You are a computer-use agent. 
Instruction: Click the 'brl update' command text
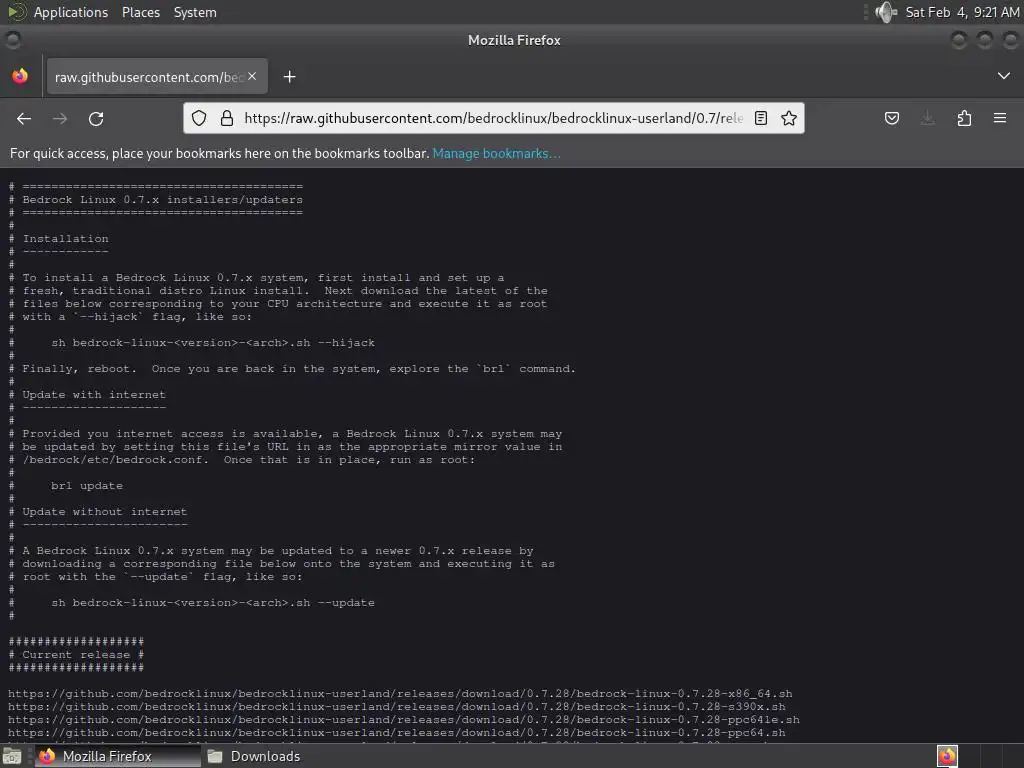pos(87,486)
